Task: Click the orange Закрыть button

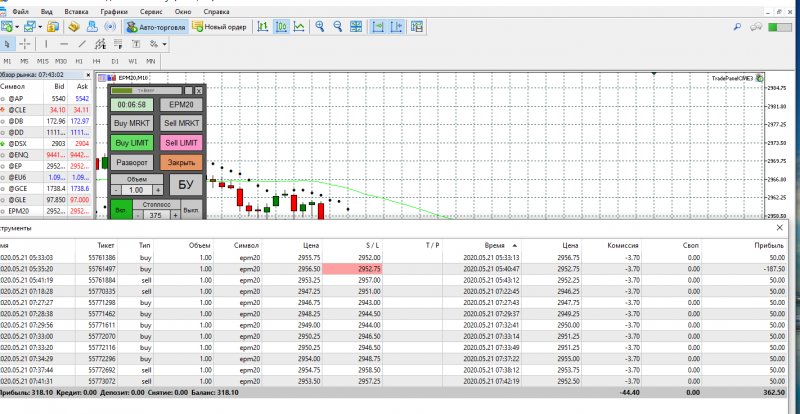Action: coord(181,163)
